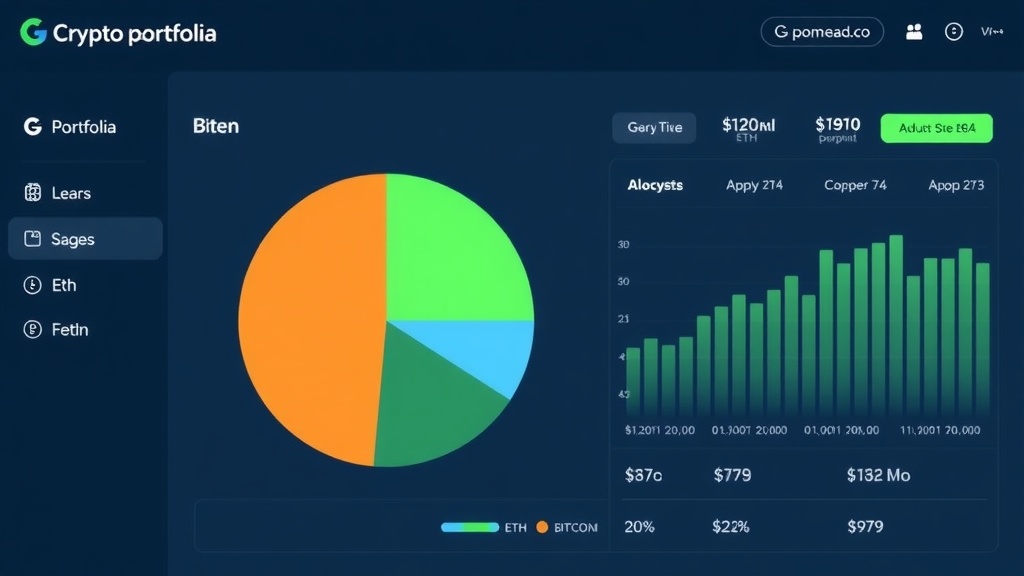Click the Portfolia G icon in sidebar
Image resolution: width=1024 pixels, height=576 pixels.
[32, 127]
